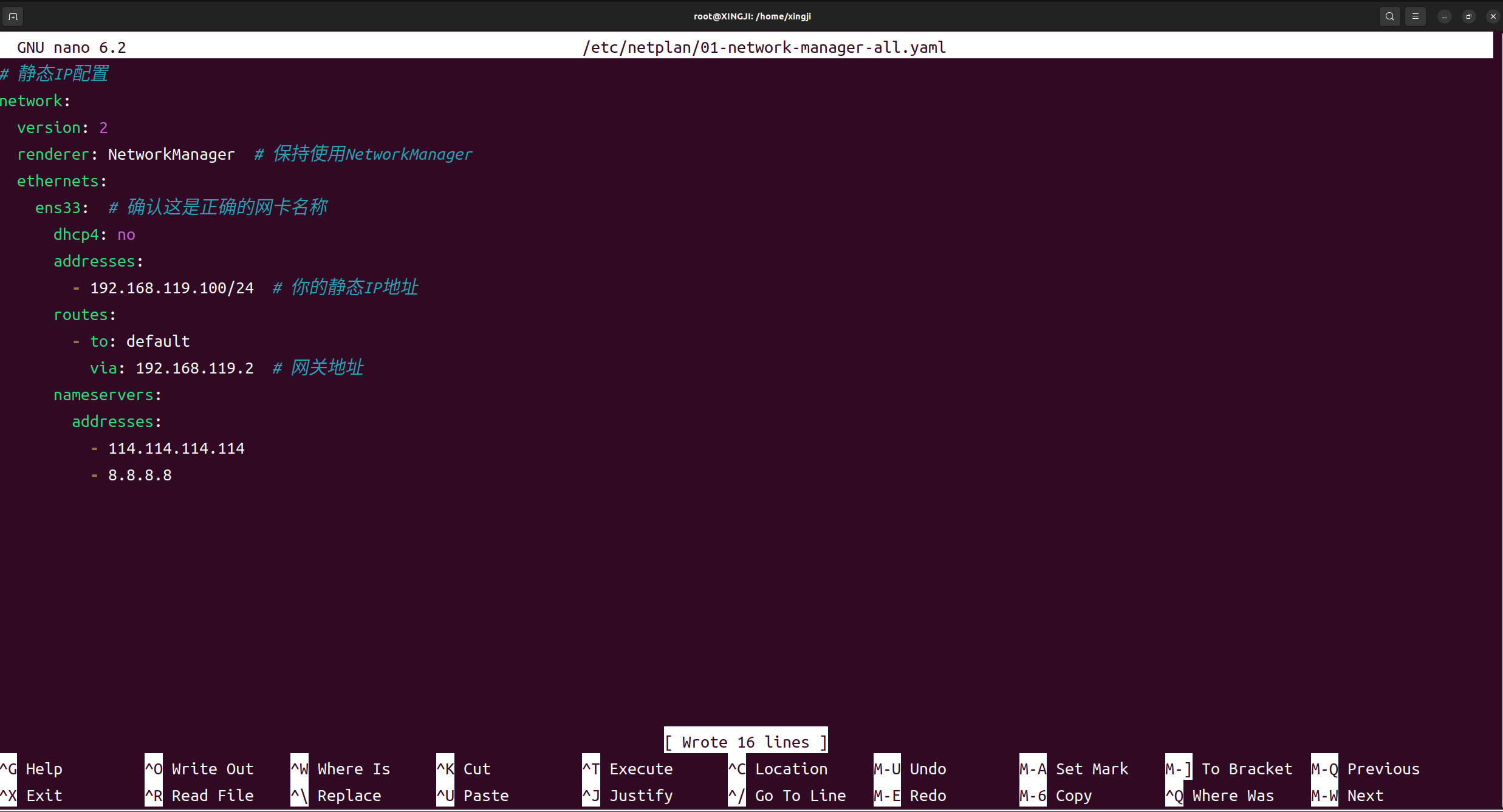Screen dimensions: 1503x812
Task: Click the dhcp4 value no
Action: [126, 234]
